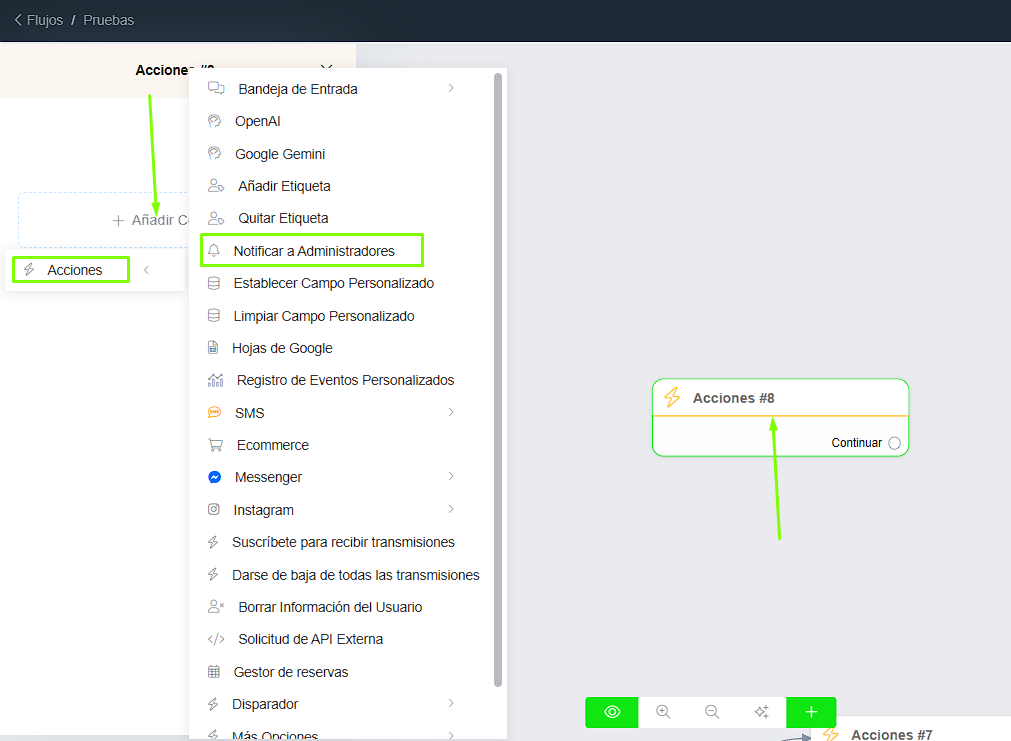This screenshot has width=1011, height=741.
Task: Open the Acciones #8 node title
Action: pos(733,398)
